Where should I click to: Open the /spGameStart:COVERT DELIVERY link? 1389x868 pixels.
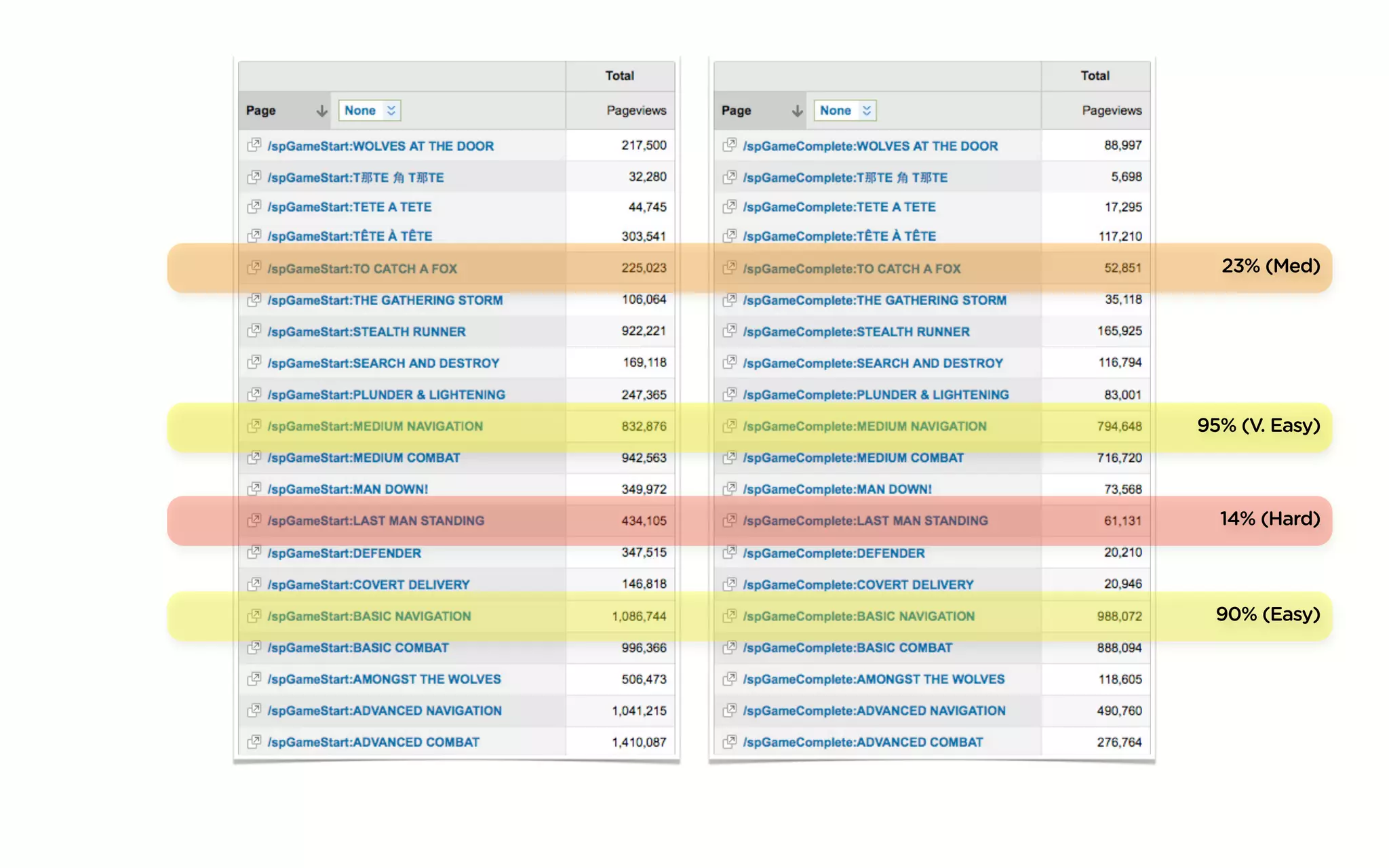pyautogui.click(x=368, y=585)
